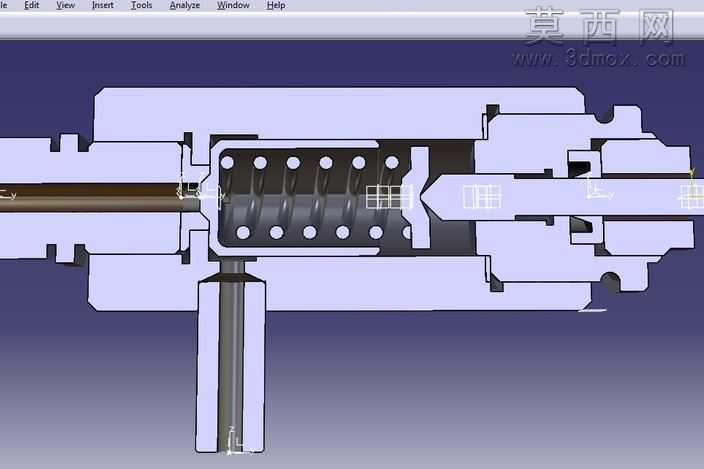Select the sectioned valve housing body

[339, 112]
